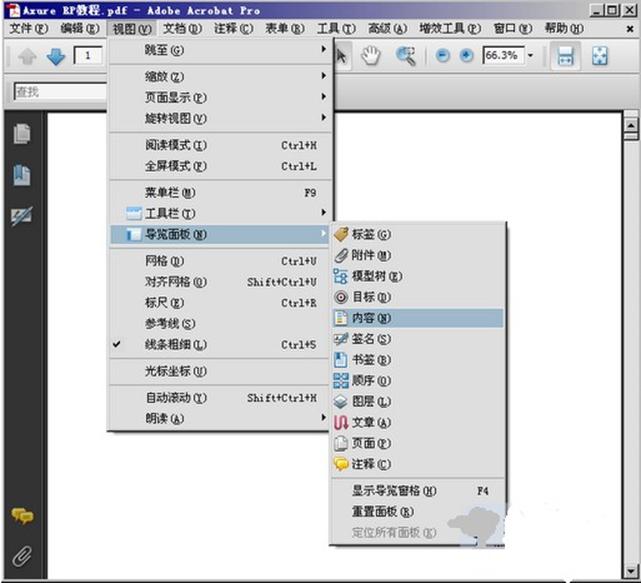Viewport: 641px width, 583px height.
Task: Click vertical scrollbar up arrow
Action: pos(631,125)
